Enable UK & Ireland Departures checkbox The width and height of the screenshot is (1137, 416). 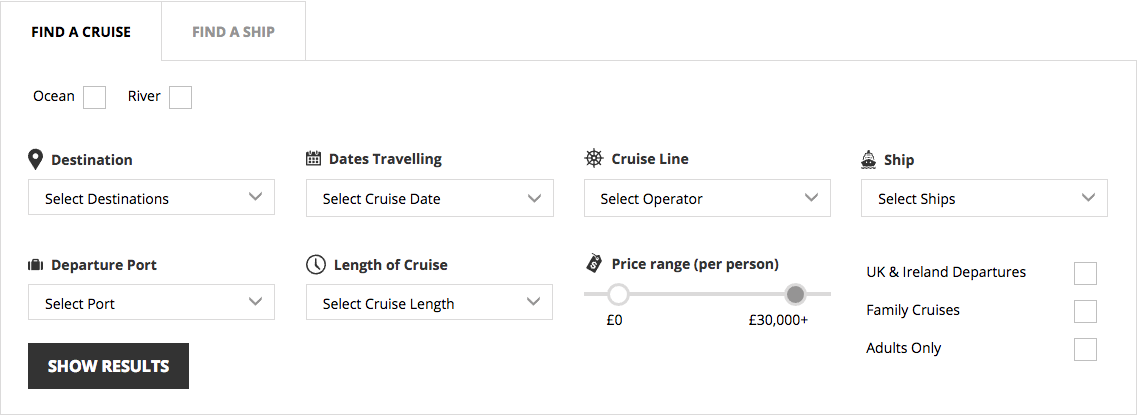click(1085, 273)
